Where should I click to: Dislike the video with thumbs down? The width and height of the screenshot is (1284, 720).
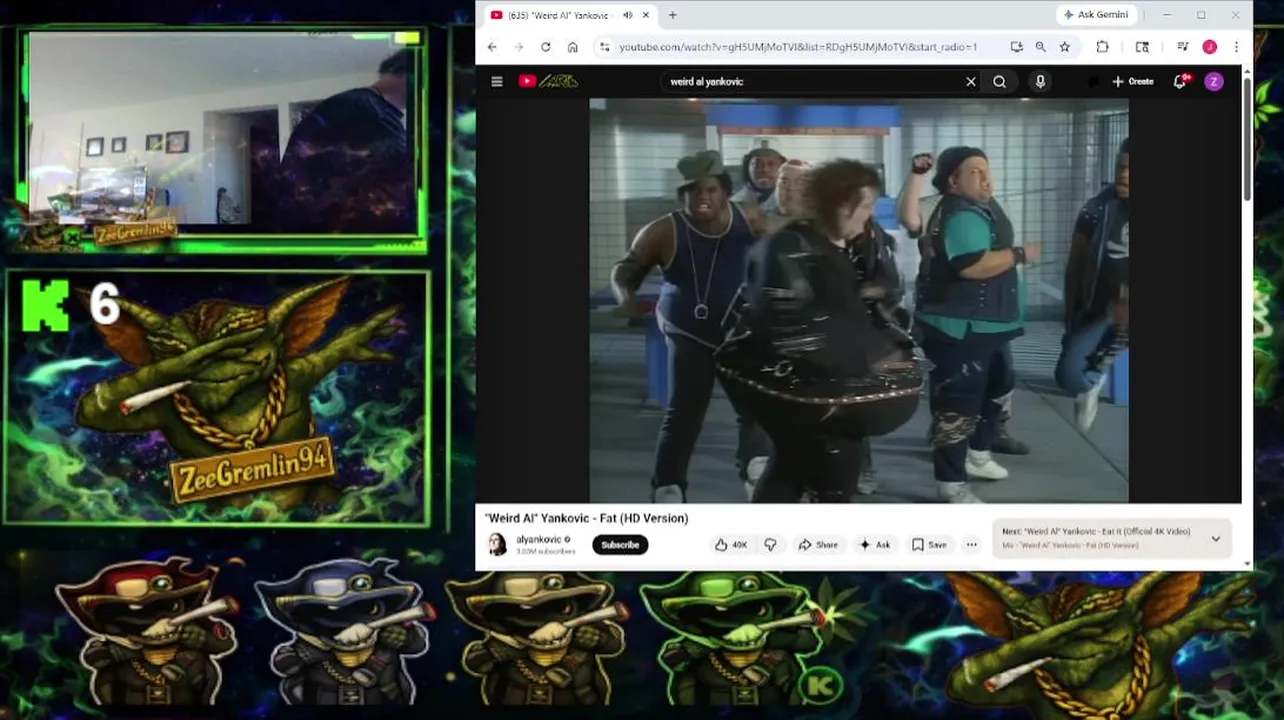(770, 545)
